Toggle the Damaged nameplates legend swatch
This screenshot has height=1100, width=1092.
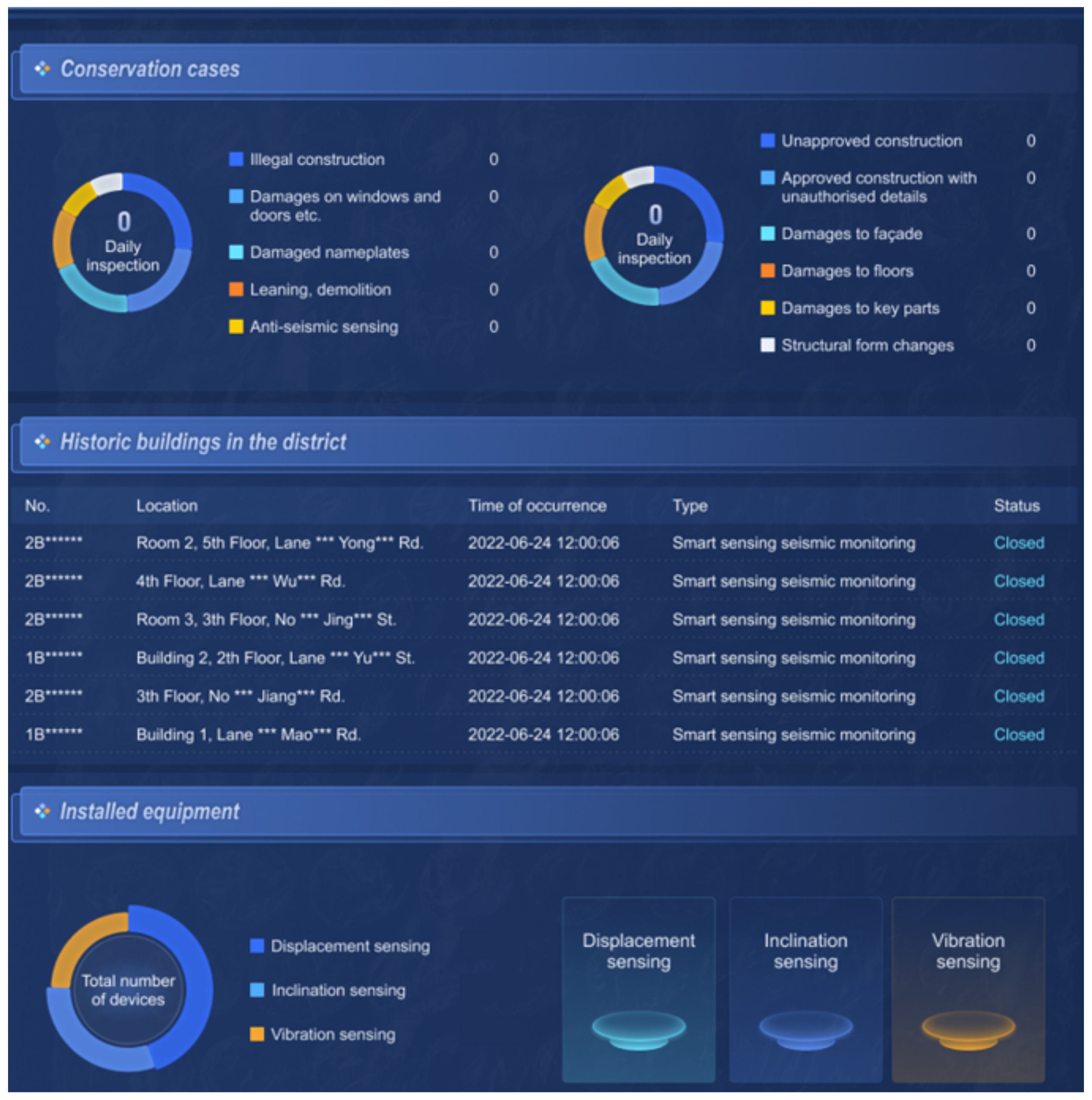coord(236,252)
